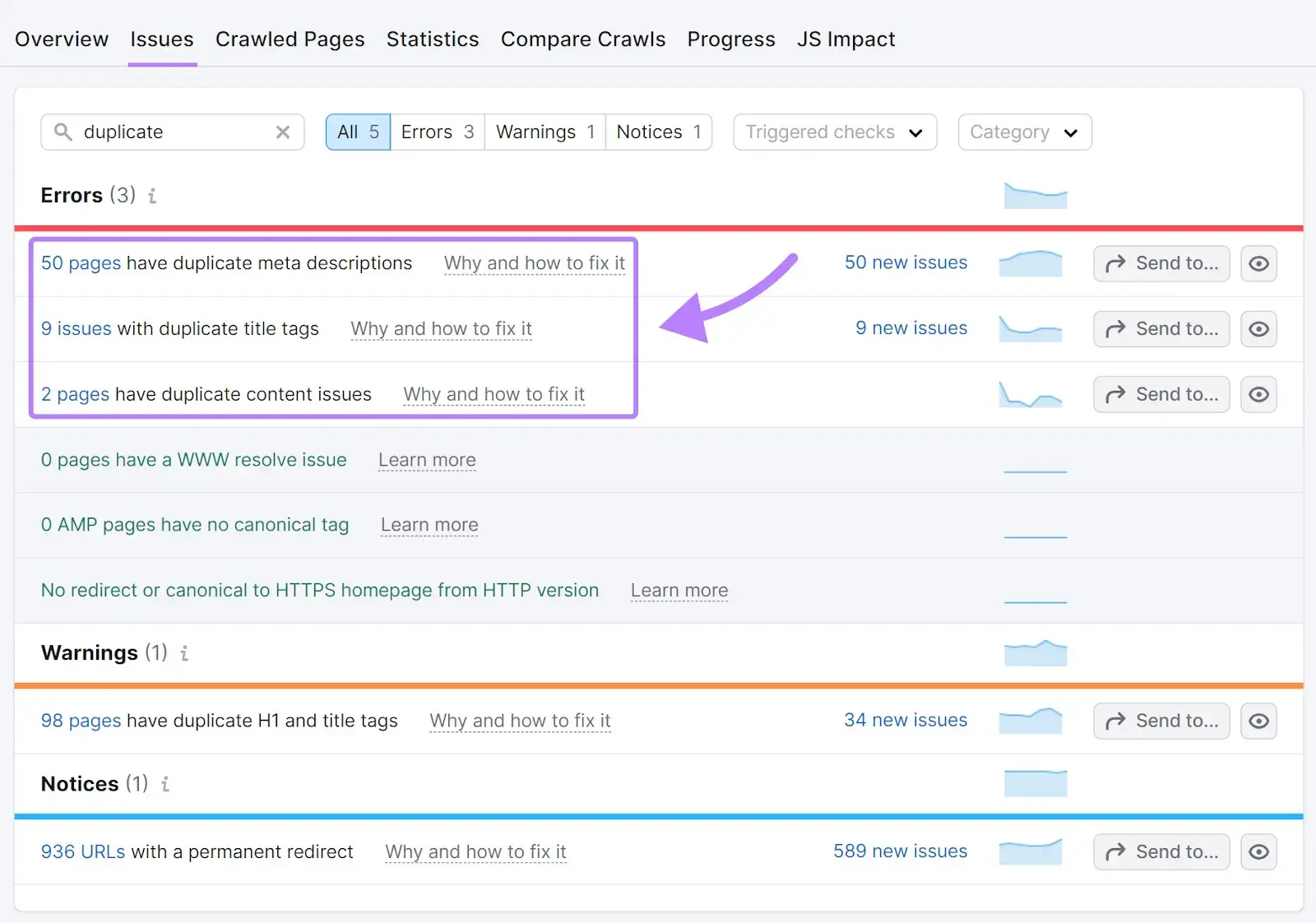Toggle the eye icon on duplicate content row
This screenshot has height=923, width=1316.
click(x=1258, y=394)
